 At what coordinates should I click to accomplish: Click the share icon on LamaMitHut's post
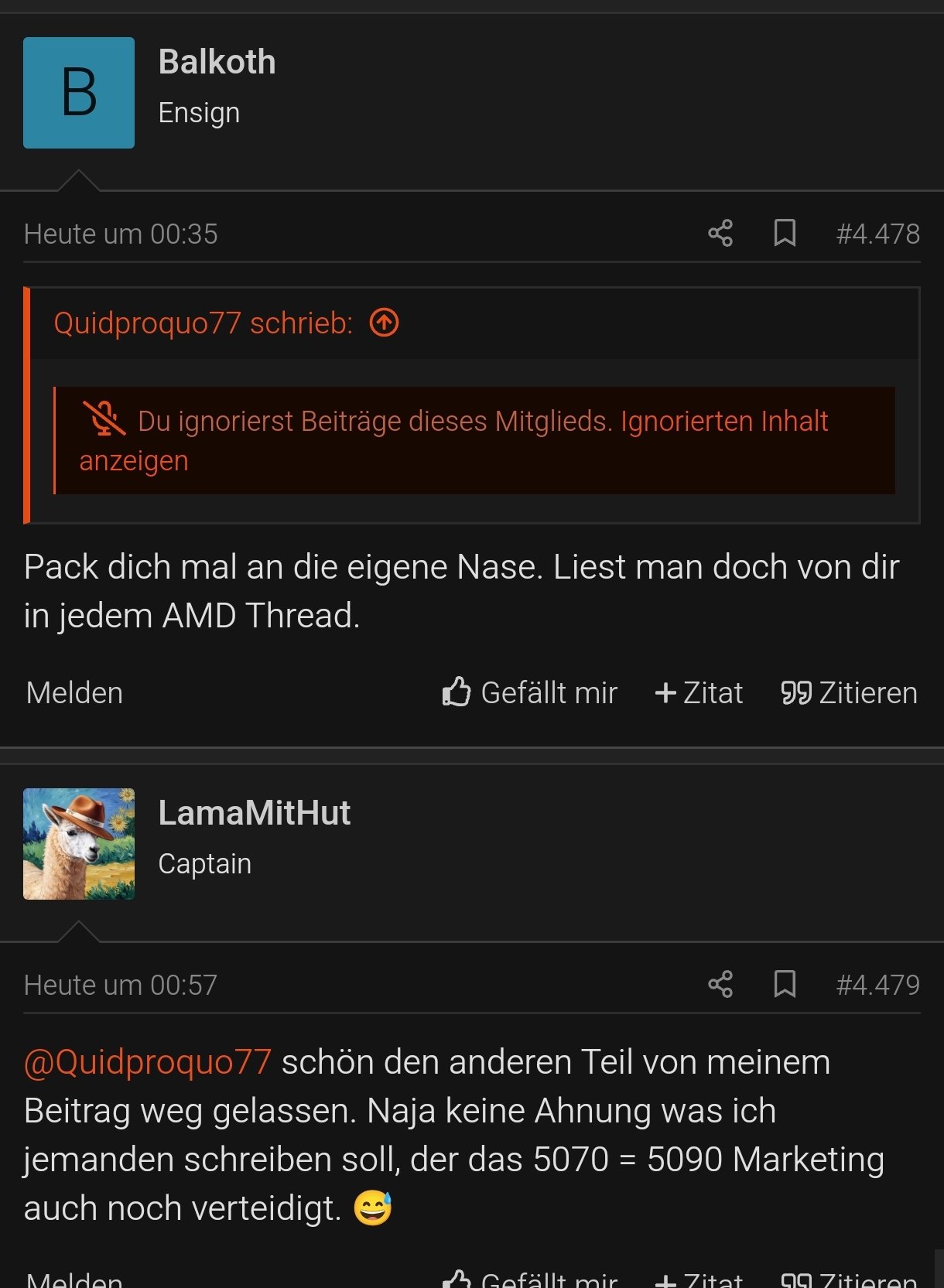click(720, 984)
